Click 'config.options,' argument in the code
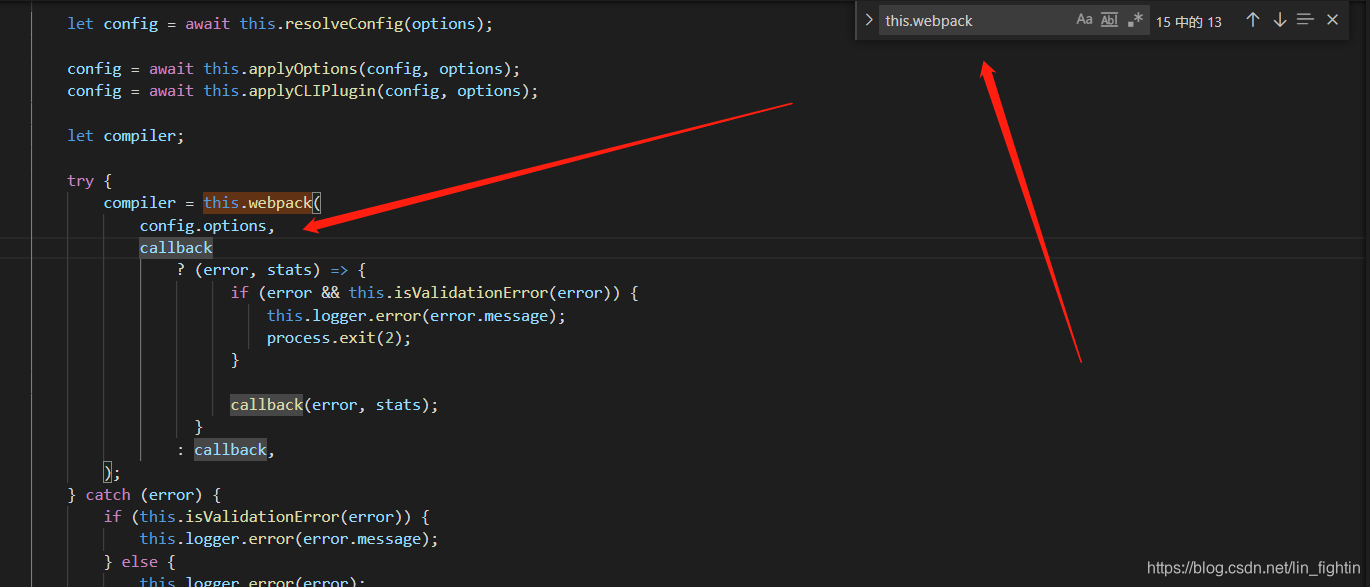Viewport: 1370px width, 587px height. (208, 226)
